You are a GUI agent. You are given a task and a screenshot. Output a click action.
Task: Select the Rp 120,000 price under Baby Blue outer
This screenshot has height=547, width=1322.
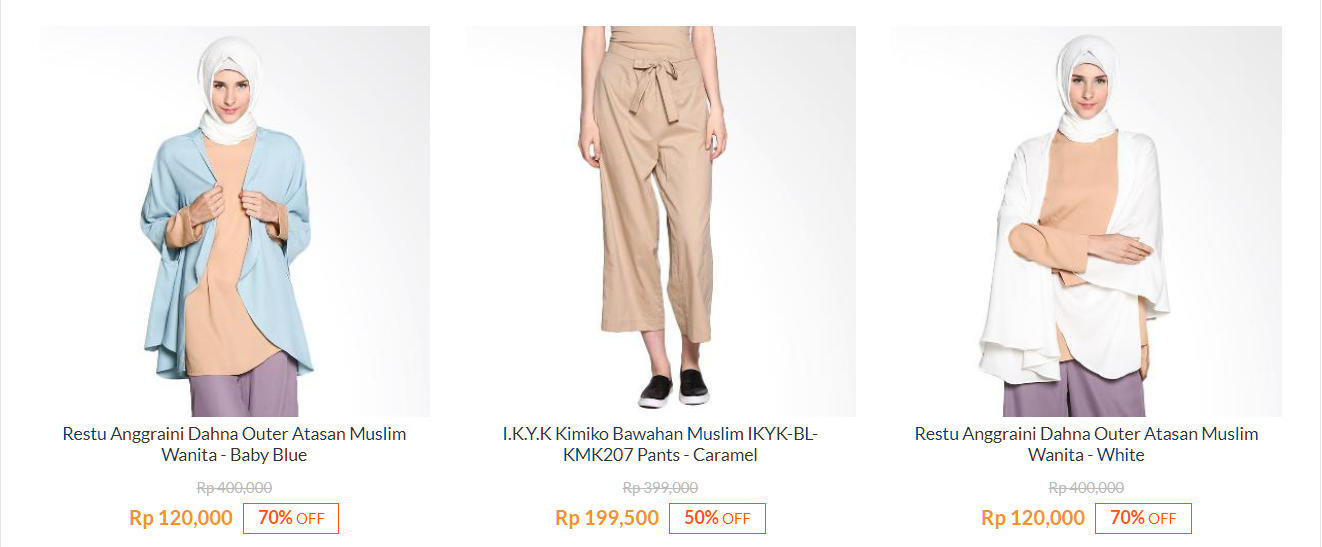pos(181,518)
